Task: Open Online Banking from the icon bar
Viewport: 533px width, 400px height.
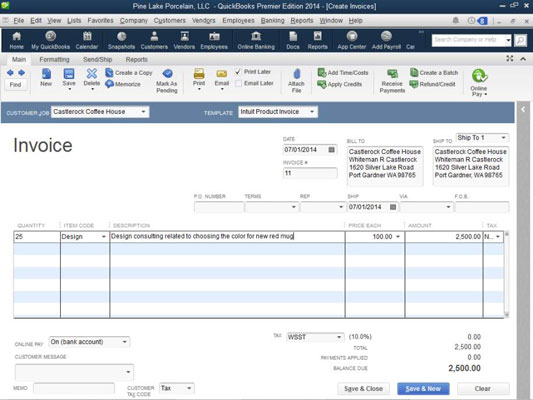Action: tap(256, 36)
